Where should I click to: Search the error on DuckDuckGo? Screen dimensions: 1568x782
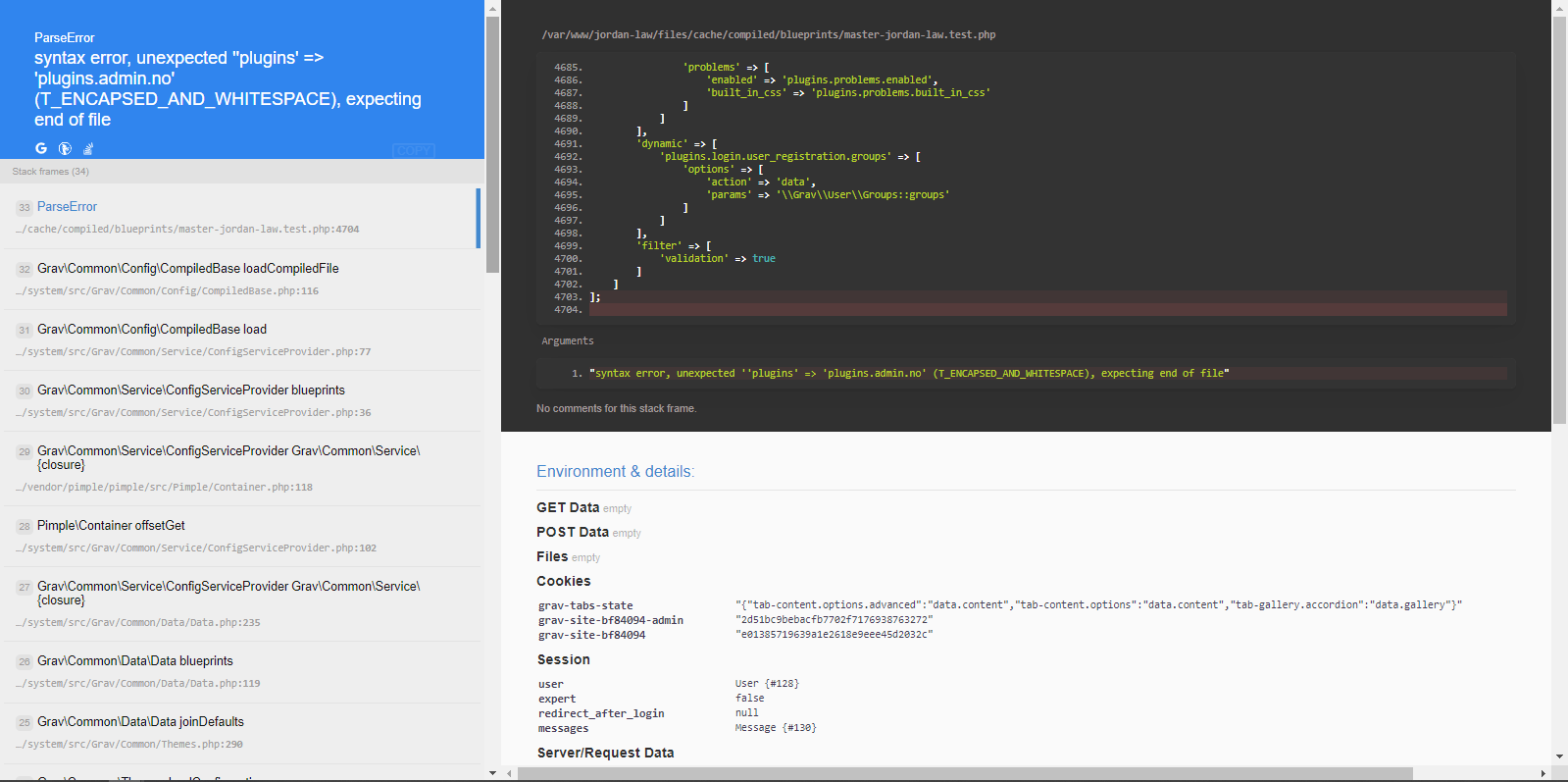tap(65, 148)
